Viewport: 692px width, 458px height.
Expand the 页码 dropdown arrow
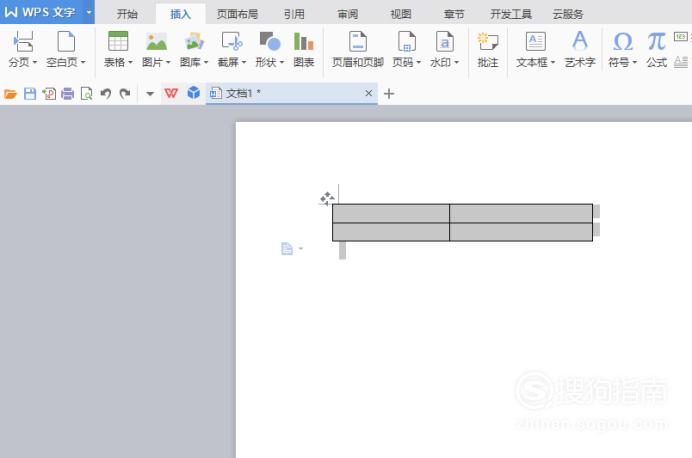tap(418, 62)
